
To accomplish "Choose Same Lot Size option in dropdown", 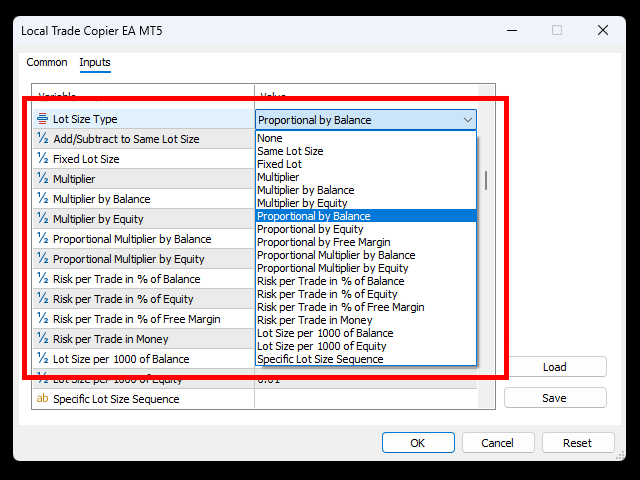I will click(366, 151).
